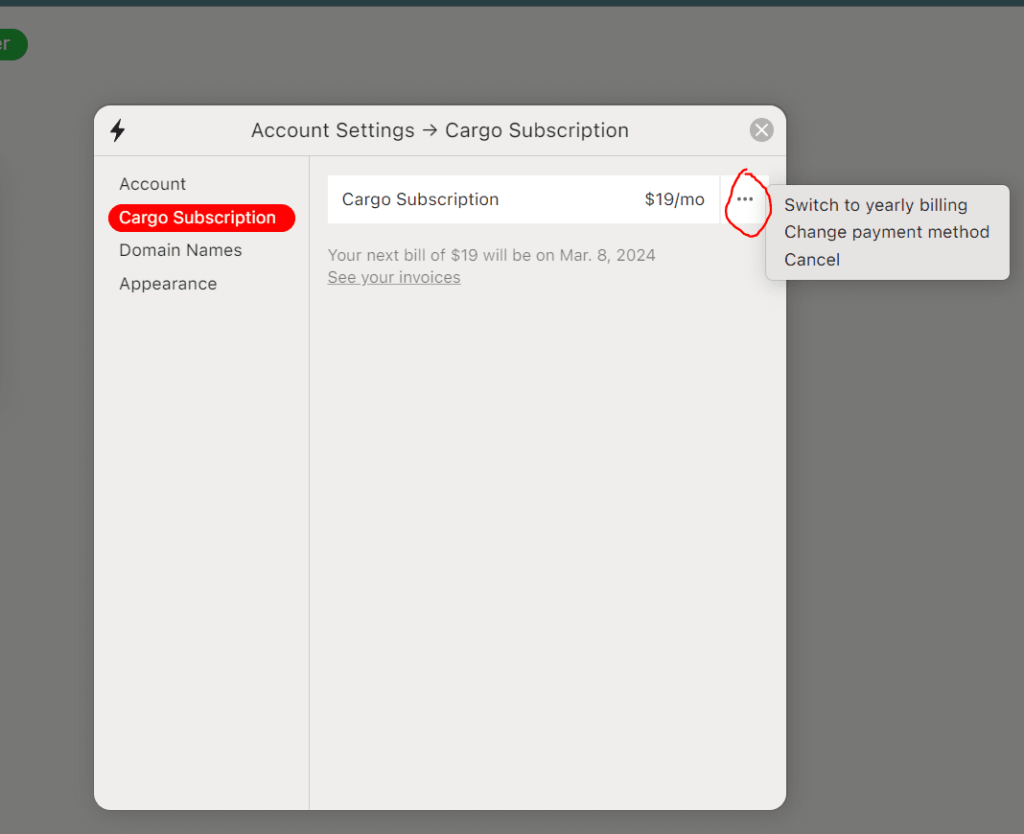Choose Cancel from the subscription menu
The image size is (1024, 834).
point(812,259)
